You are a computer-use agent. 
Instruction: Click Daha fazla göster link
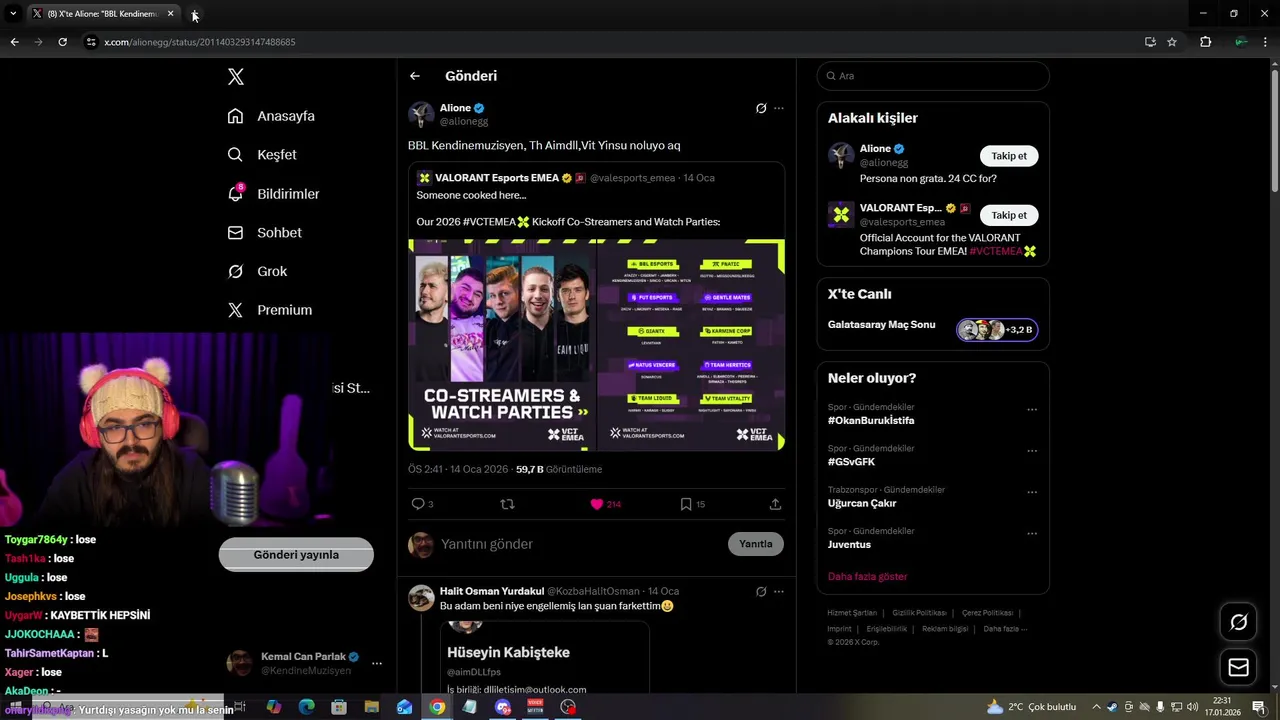pyautogui.click(x=867, y=577)
